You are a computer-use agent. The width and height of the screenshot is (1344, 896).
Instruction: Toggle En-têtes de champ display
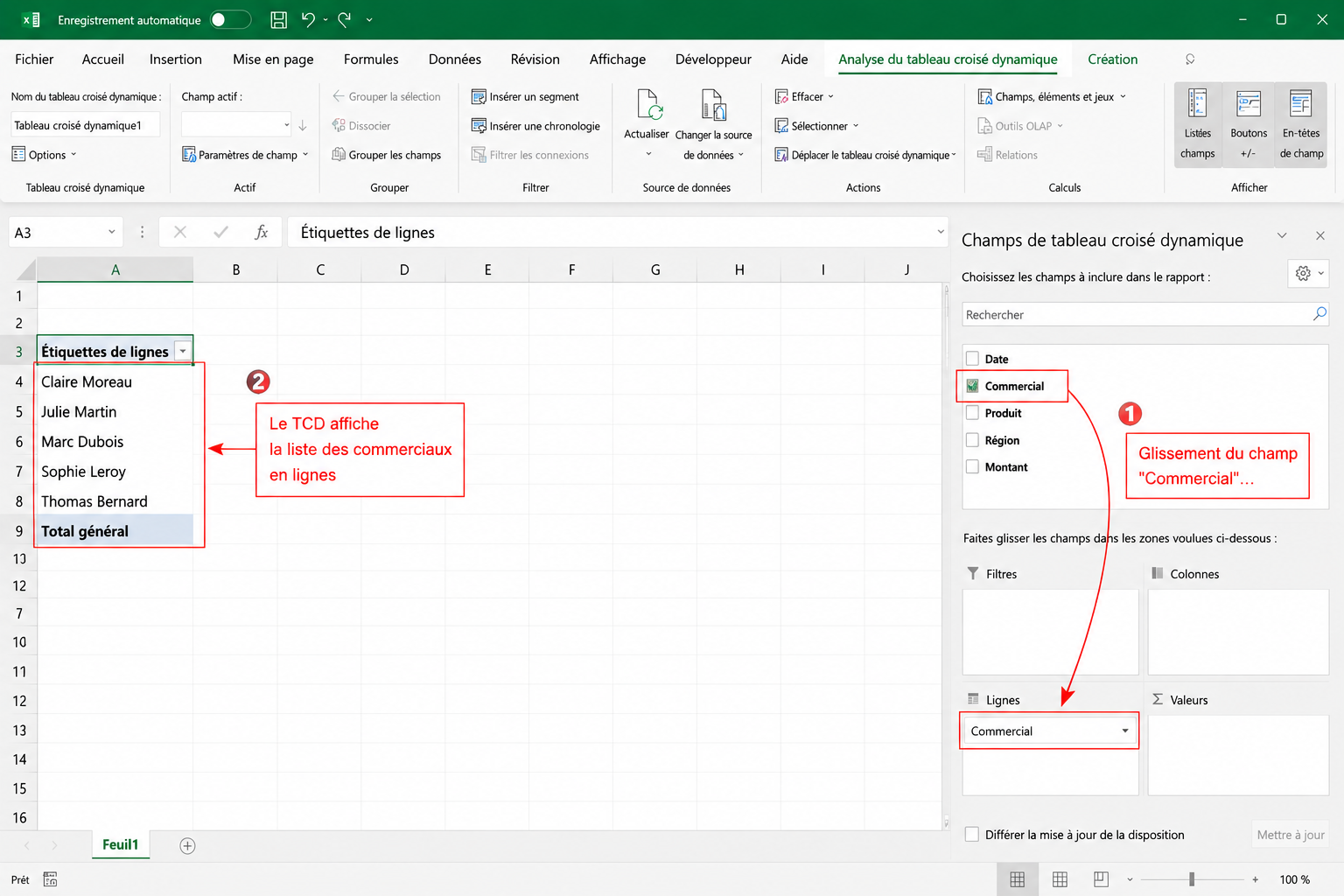point(1301,123)
